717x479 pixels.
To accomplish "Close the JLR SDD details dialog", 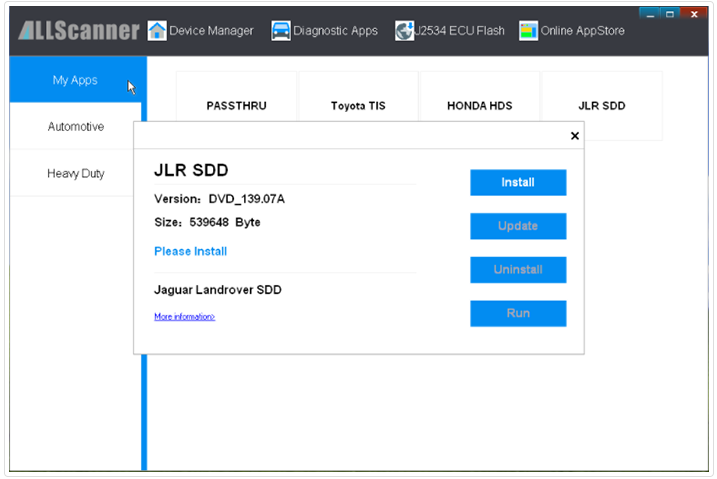I will [x=575, y=136].
